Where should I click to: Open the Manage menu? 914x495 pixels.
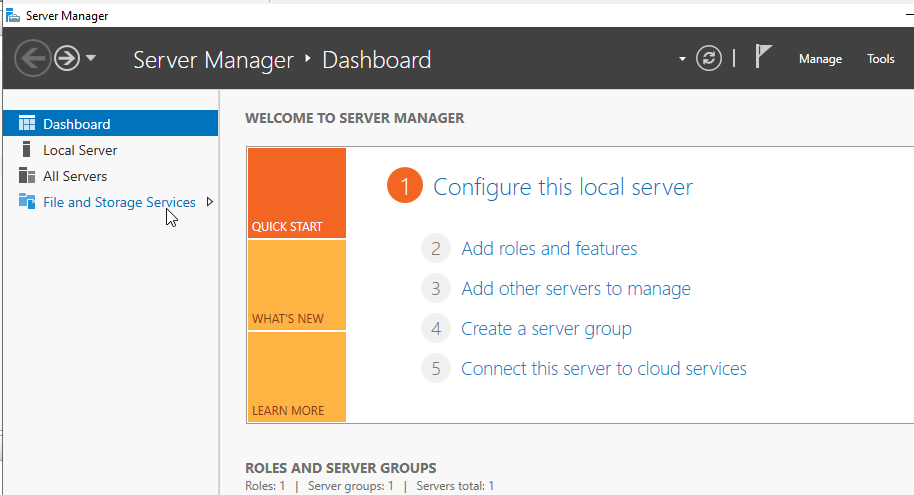point(820,59)
